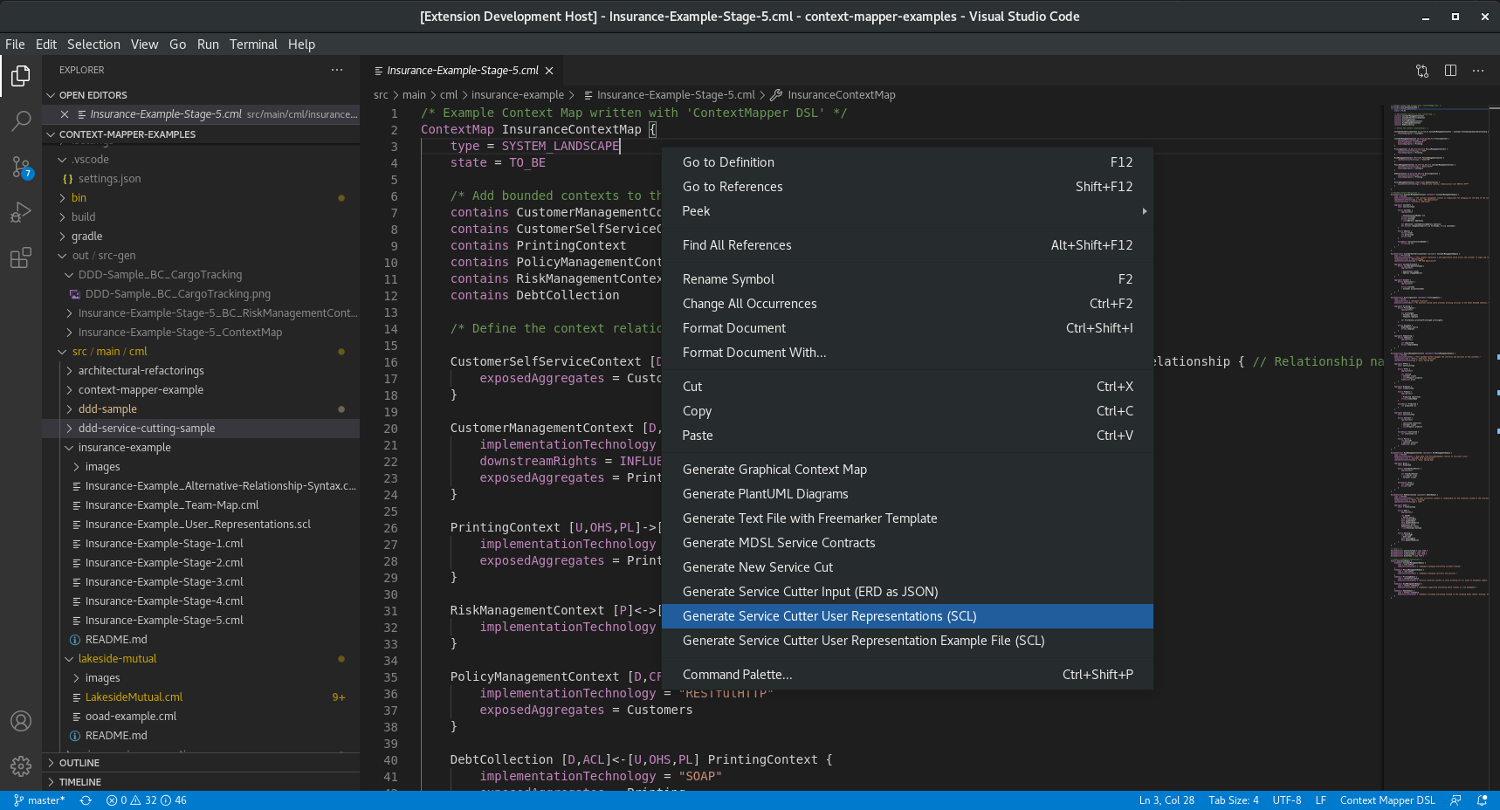Click the editor minimap code overview
This screenshot has height=810, width=1500.
(1437, 350)
